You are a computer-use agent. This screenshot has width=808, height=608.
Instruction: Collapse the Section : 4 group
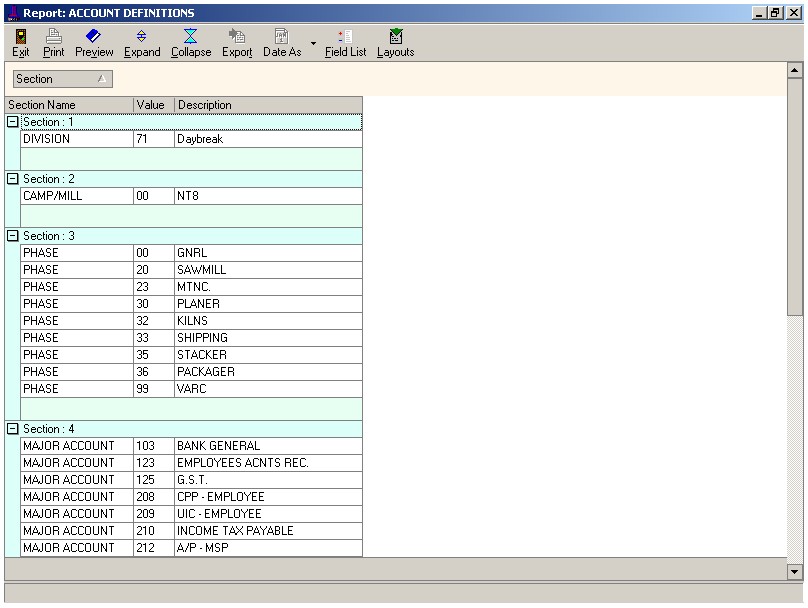point(13,429)
